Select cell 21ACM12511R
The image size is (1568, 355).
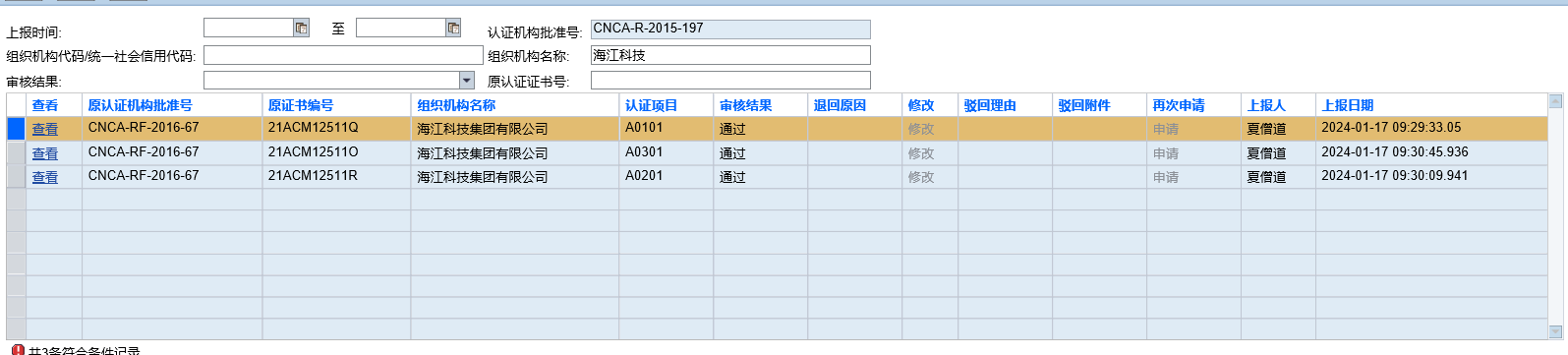(313, 176)
